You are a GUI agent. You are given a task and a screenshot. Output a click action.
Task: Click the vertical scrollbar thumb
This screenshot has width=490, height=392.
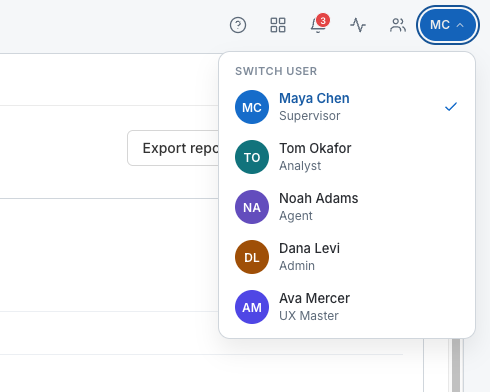point(456,365)
